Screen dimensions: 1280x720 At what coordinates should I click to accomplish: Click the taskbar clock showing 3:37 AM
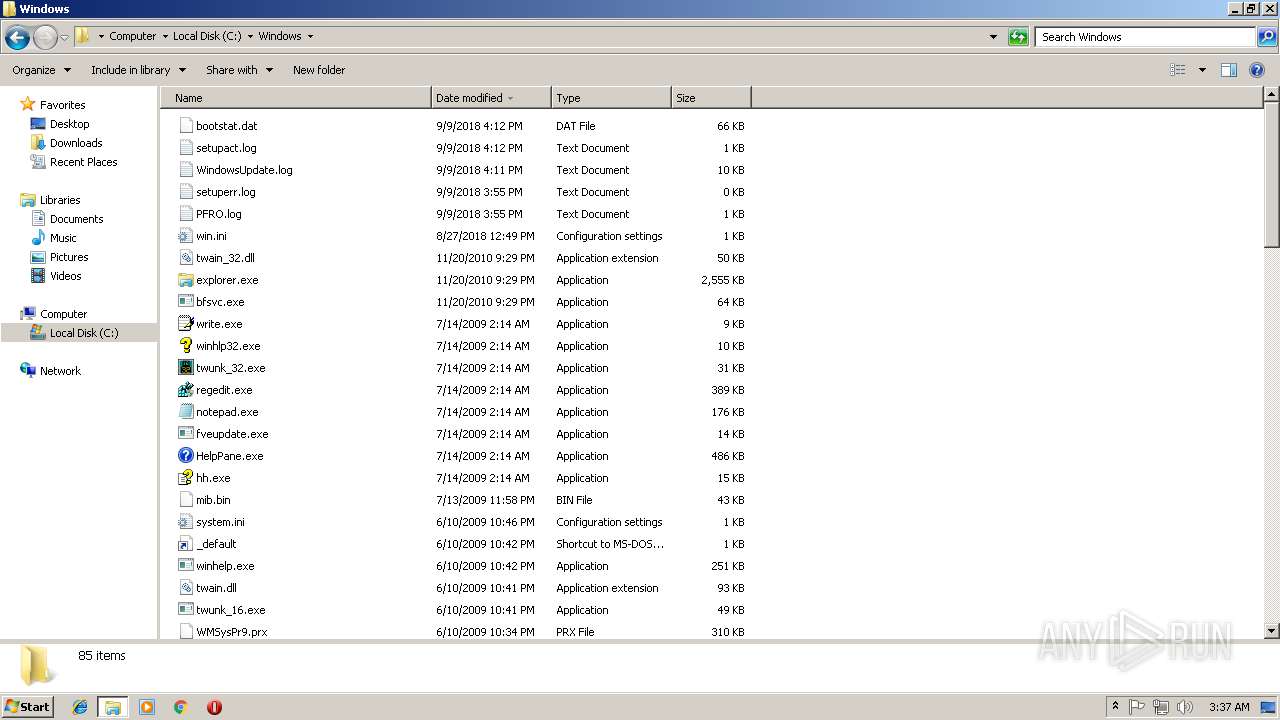1229,707
